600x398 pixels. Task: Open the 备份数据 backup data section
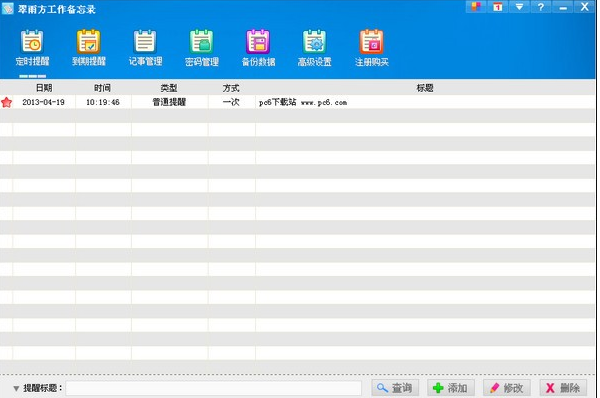pyautogui.click(x=258, y=47)
